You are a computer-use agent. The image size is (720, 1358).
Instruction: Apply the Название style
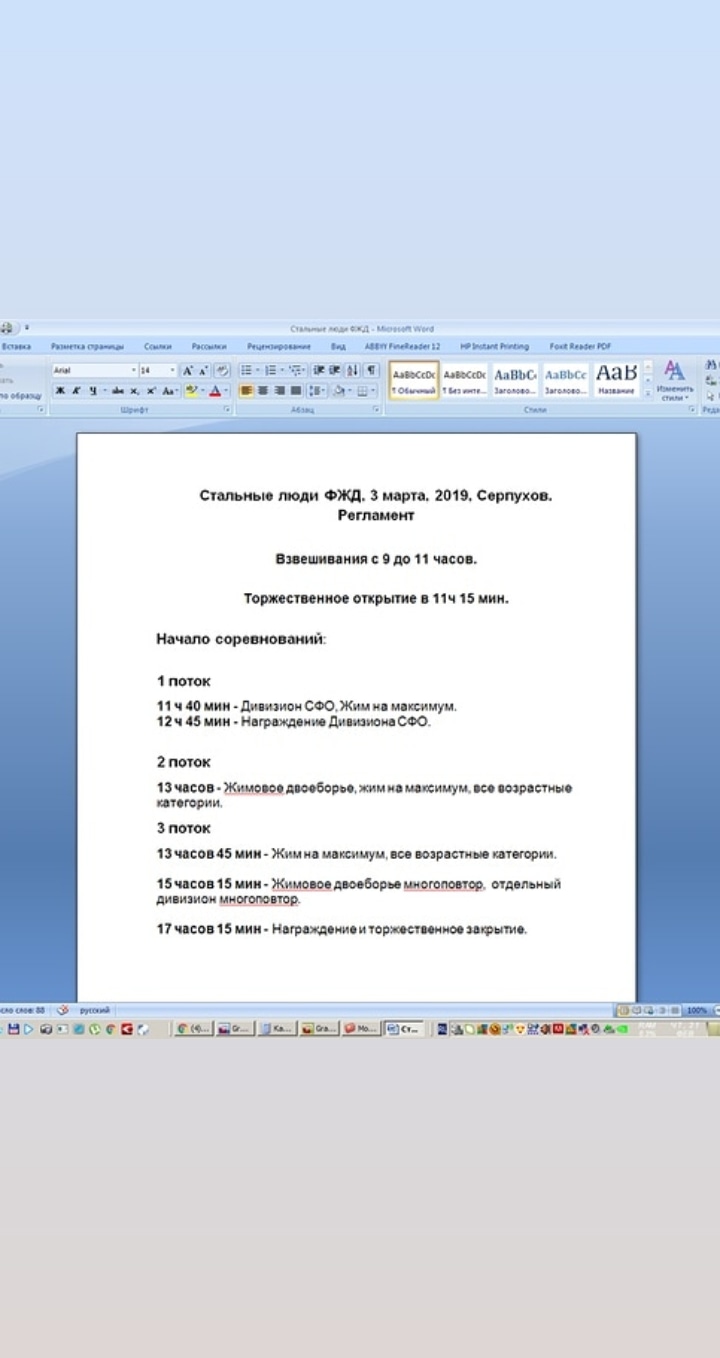click(x=616, y=380)
